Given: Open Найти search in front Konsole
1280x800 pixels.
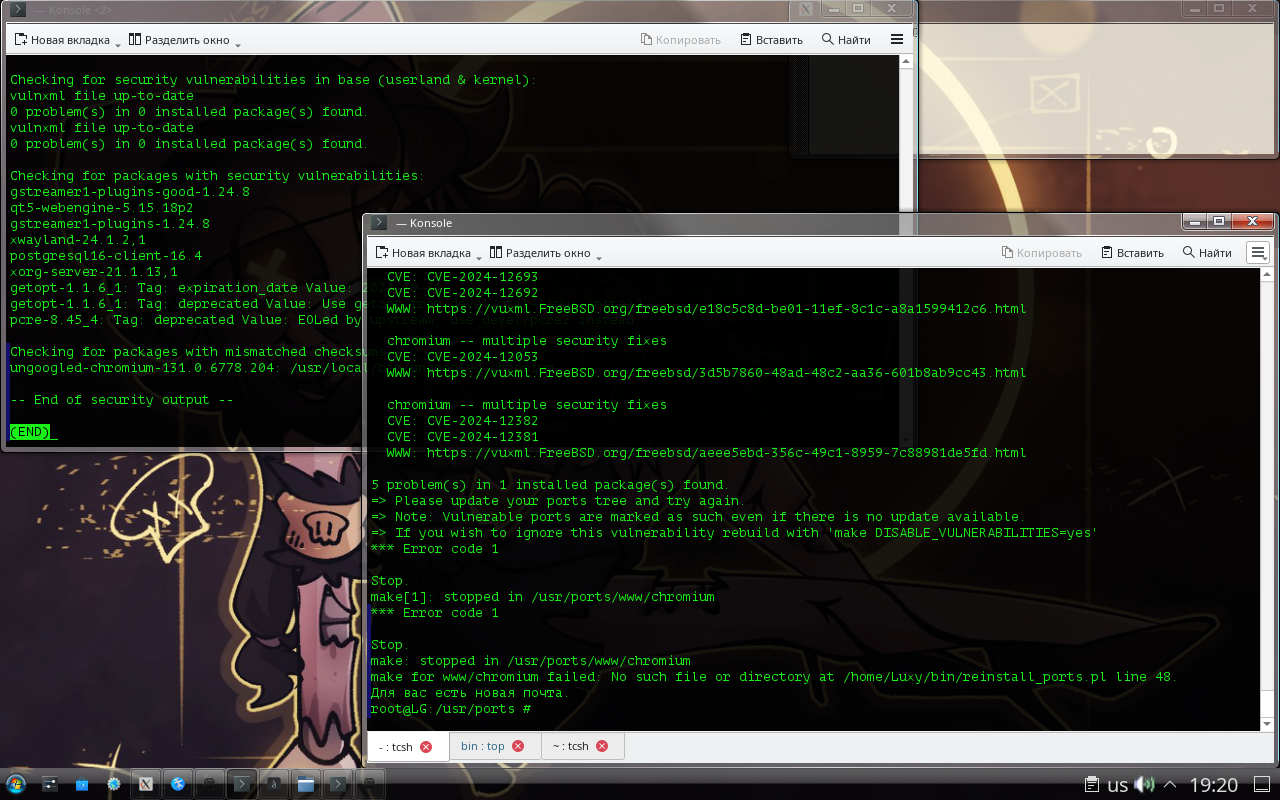Looking at the screenshot, I should pos(1207,252).
